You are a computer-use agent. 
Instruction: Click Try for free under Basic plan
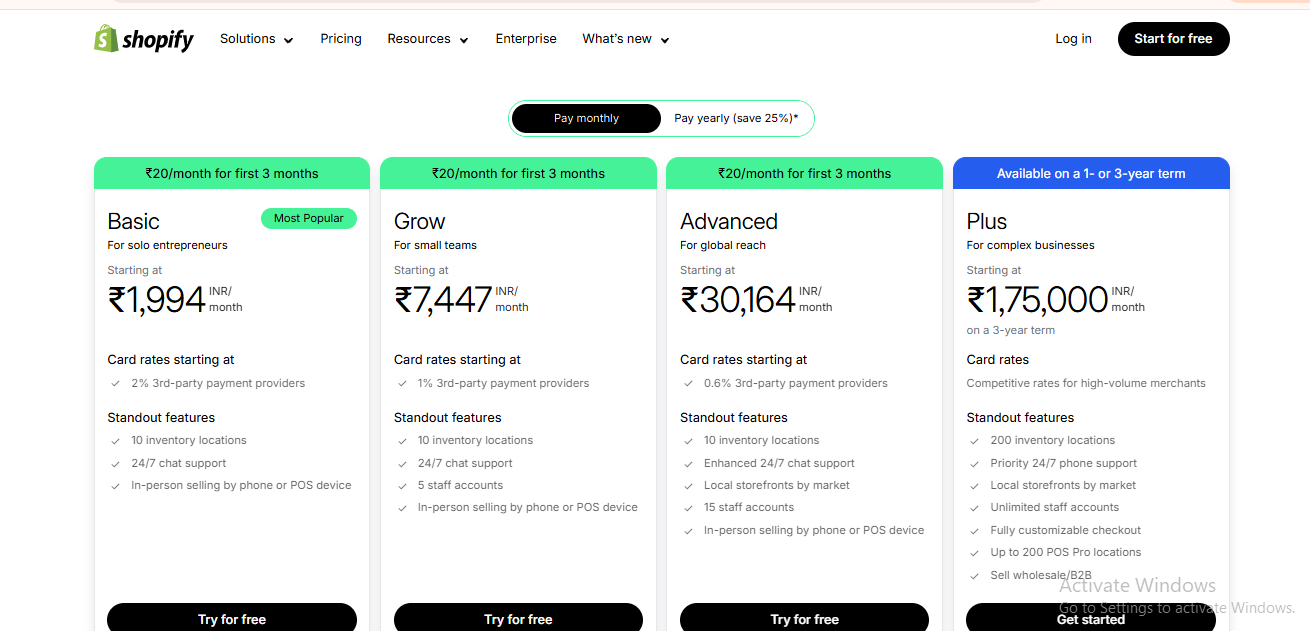point(232,618)
